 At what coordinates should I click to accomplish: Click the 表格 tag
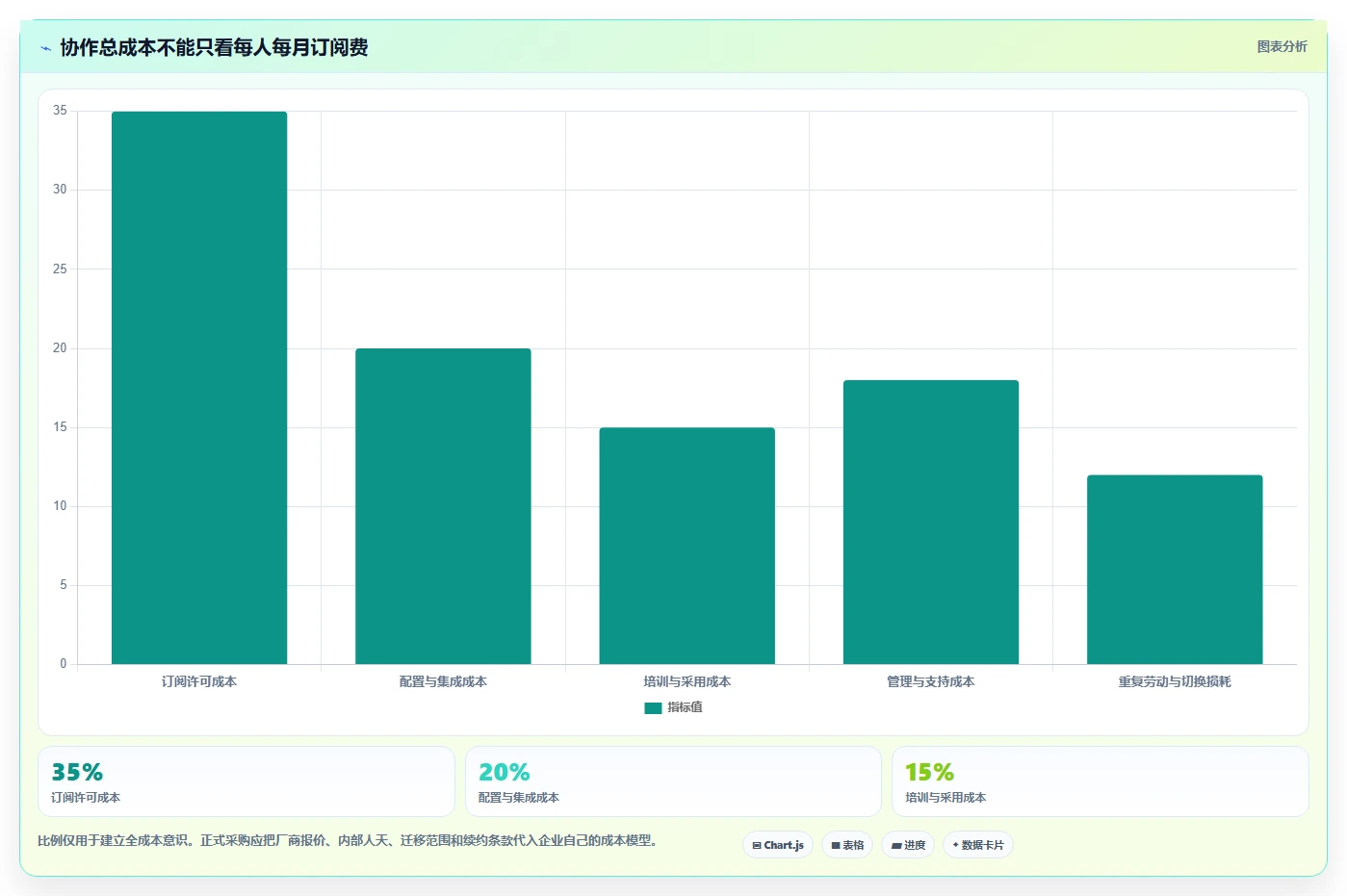coord(847,845)
